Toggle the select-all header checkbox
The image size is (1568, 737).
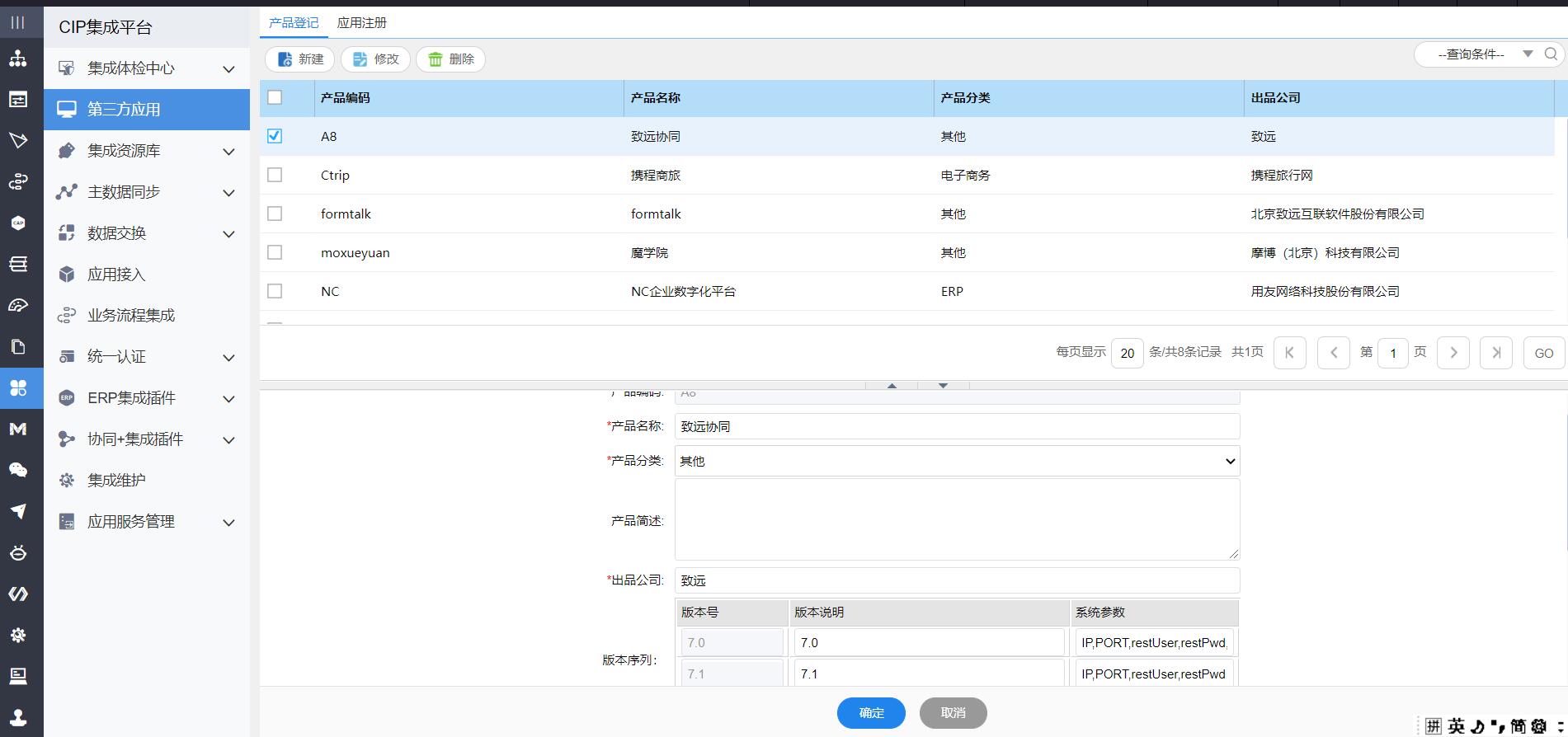[275, 97]
